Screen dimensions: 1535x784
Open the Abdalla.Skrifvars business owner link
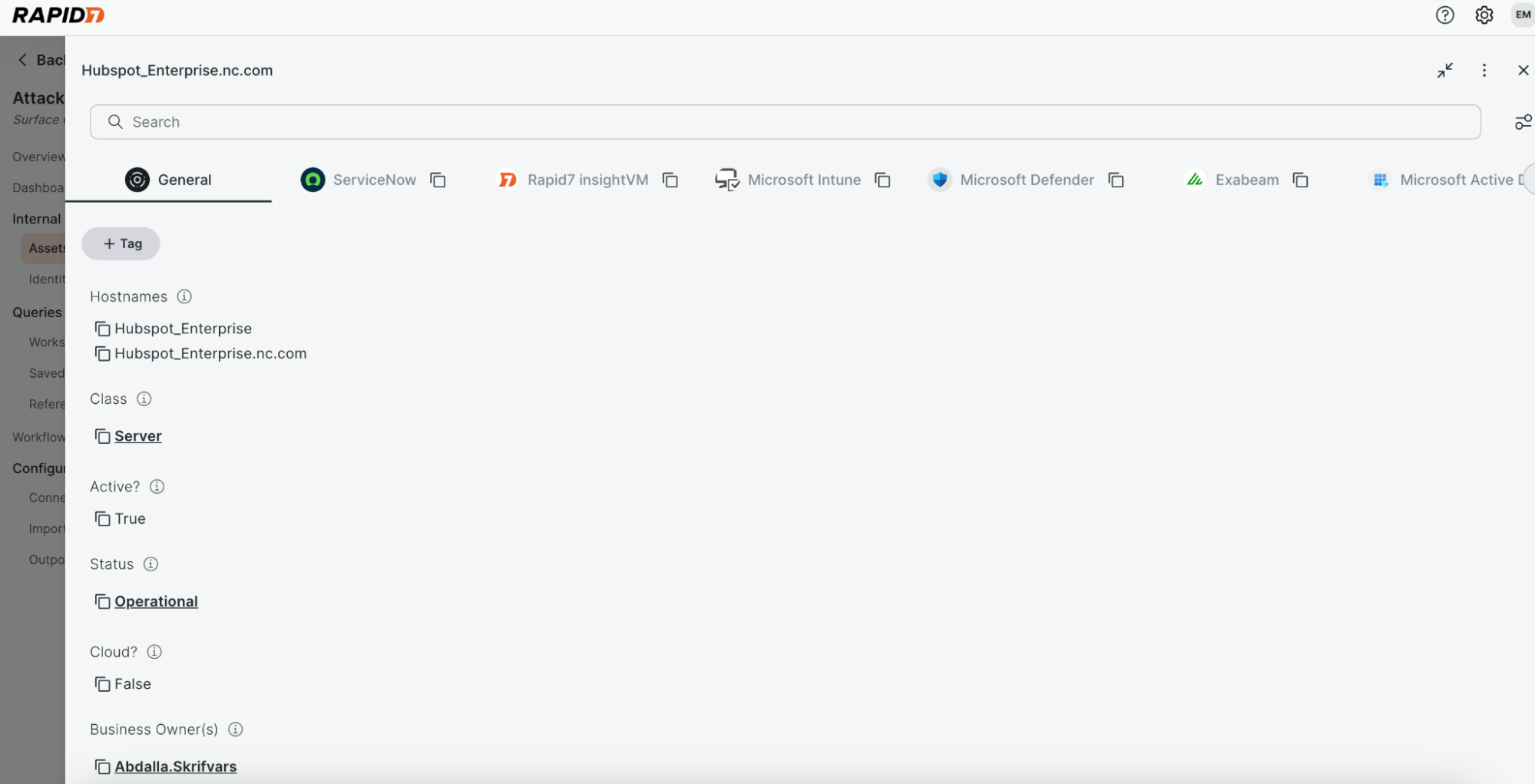[176, 766]
